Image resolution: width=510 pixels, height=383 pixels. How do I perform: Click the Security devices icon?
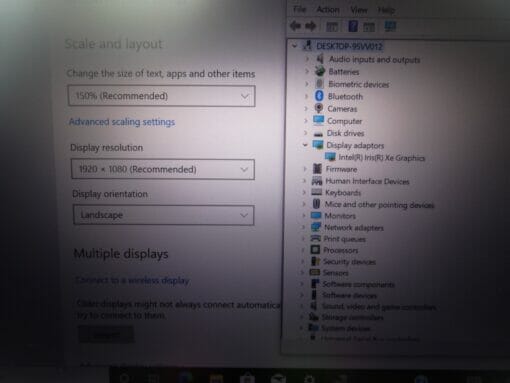coord(315,261)
